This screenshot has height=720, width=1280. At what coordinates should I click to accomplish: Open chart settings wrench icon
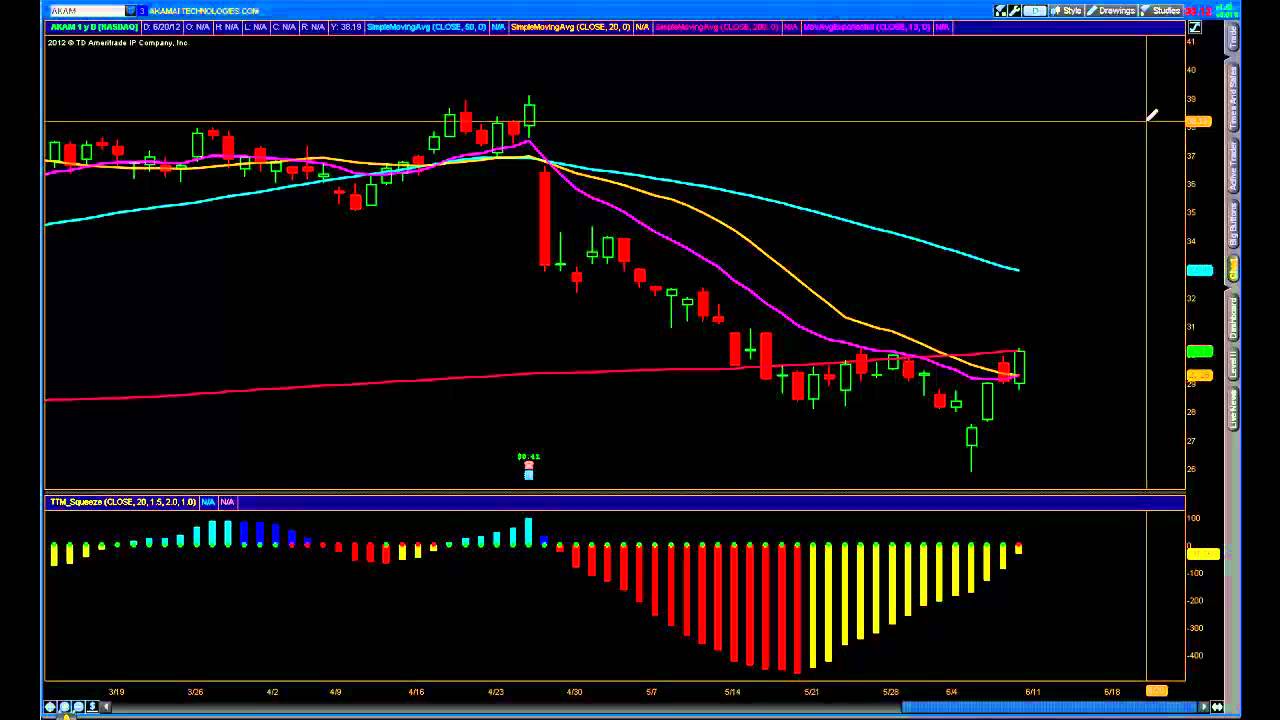(x=1014, y=11)
